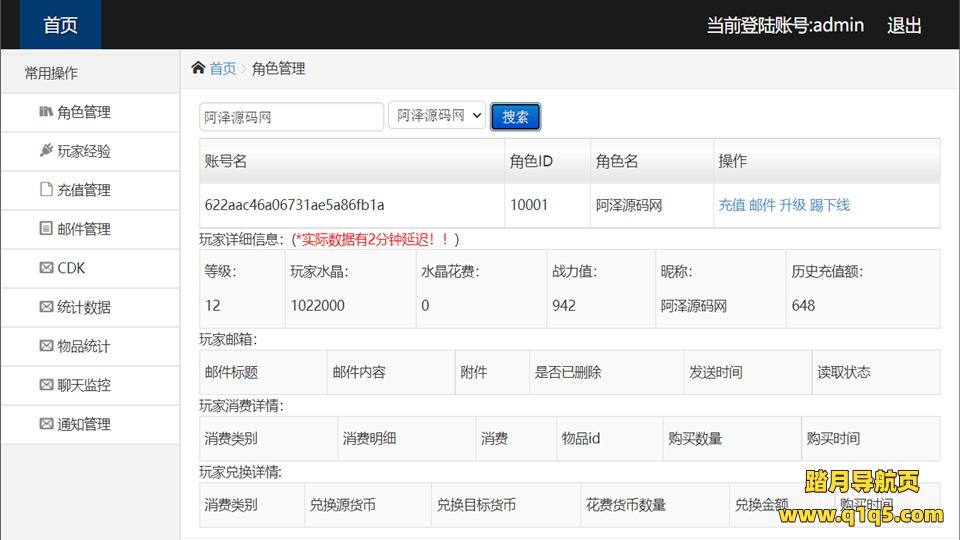960x540 pixels.
Task: Click the 退出 logout link
Action: [x=904, y=25]
